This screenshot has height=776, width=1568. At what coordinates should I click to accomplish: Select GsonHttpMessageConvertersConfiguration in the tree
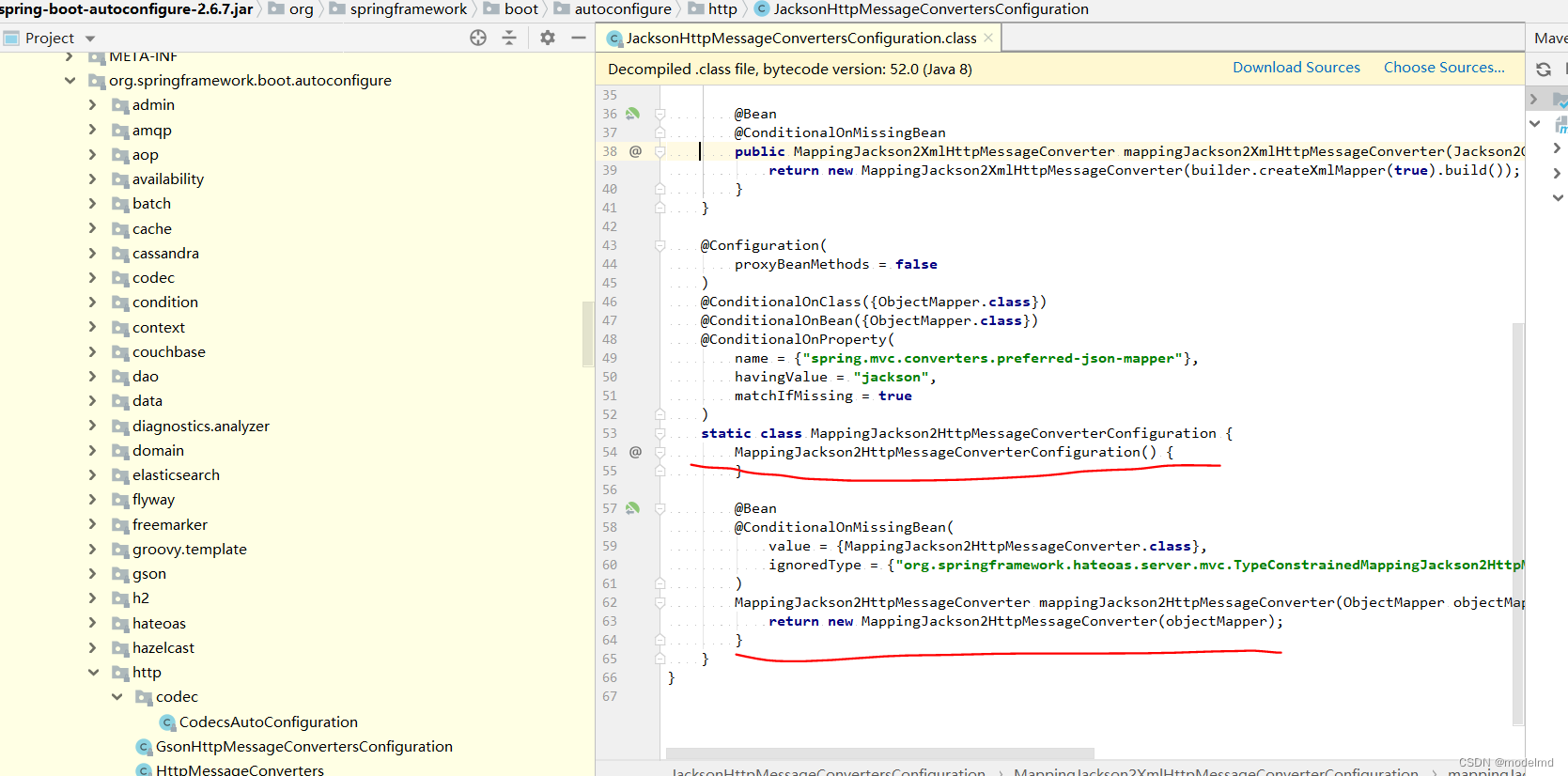304,747
